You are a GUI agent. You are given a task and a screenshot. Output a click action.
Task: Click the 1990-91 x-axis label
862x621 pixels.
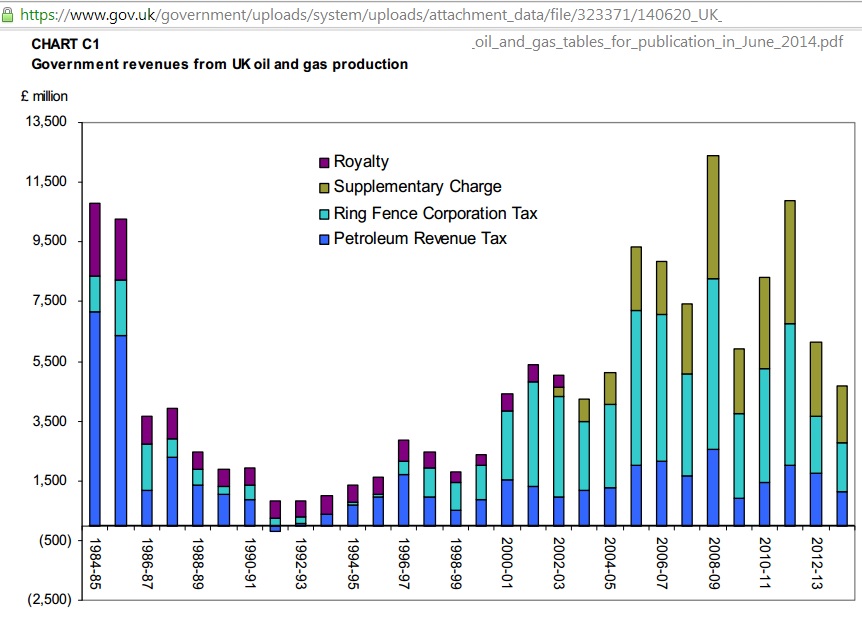tap(250, 564)
